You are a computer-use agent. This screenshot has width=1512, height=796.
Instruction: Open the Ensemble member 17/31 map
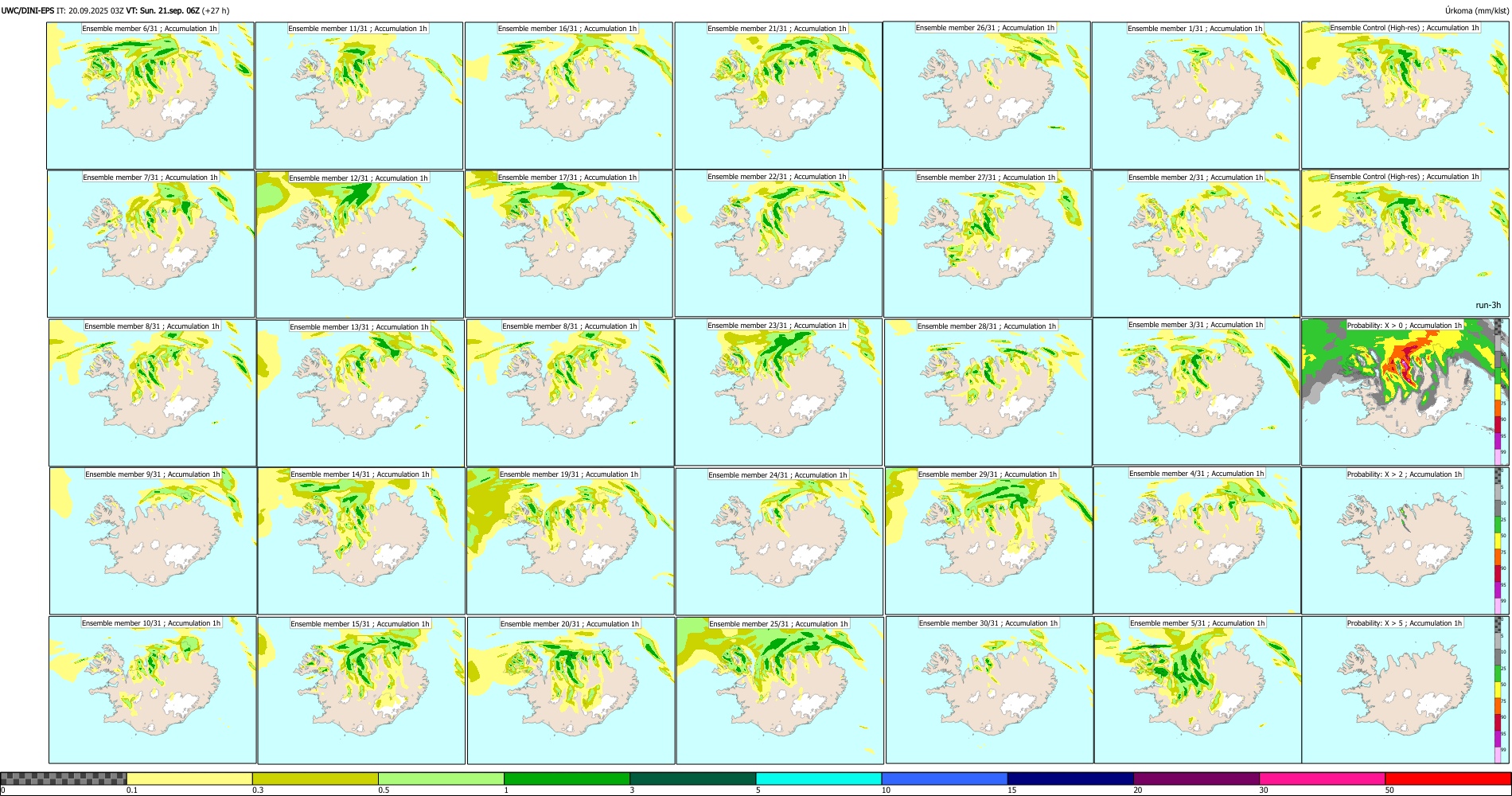[x=569, y=244]
